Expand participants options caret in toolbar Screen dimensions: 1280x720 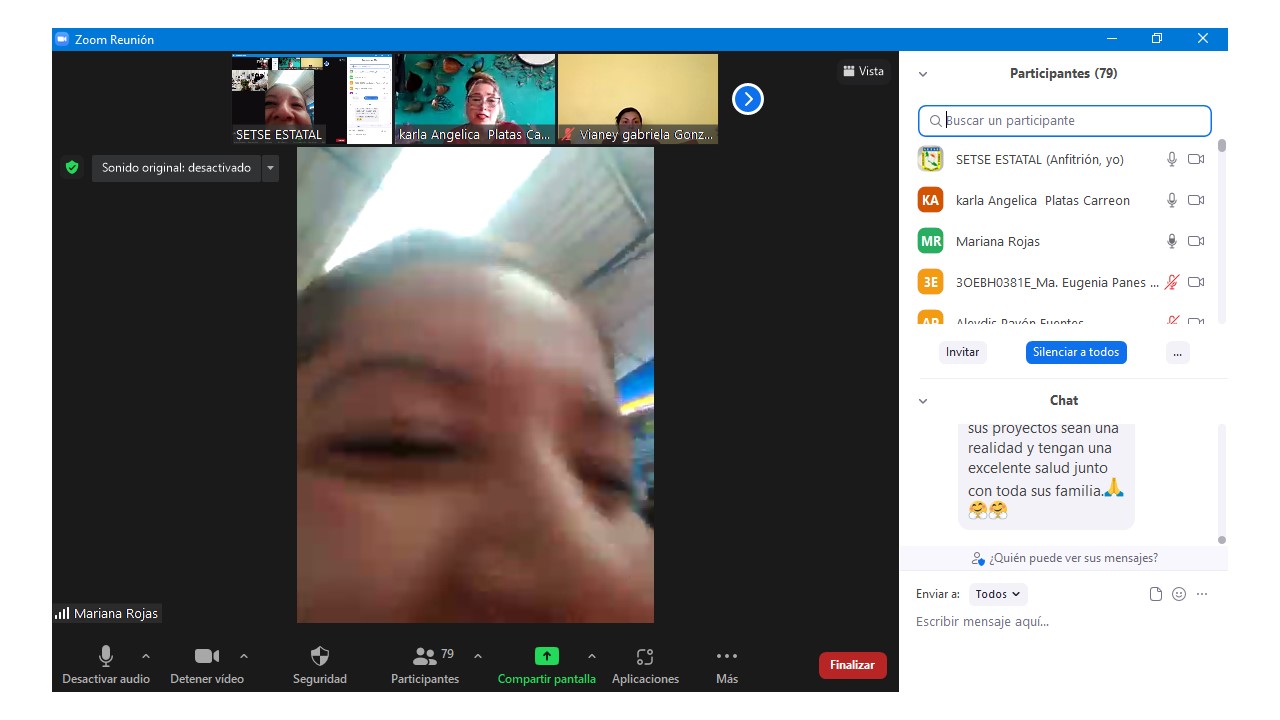478,656
